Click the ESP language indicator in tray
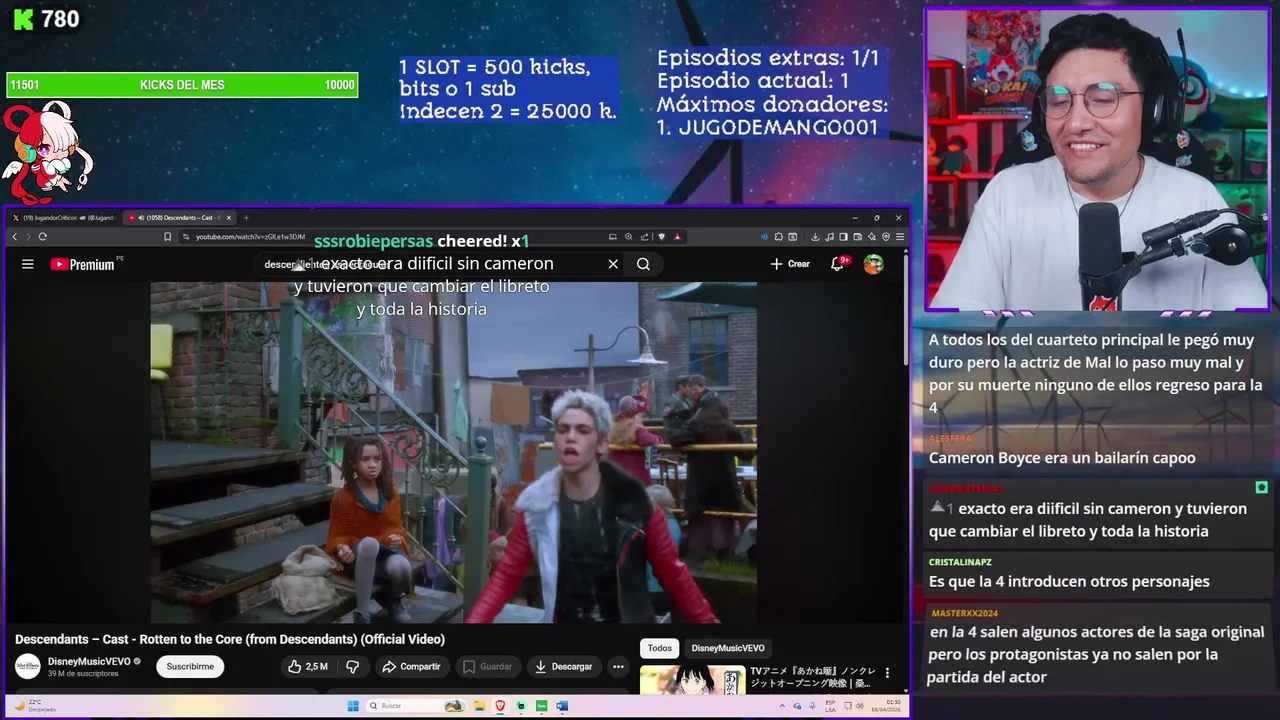This screenshot has width=1280, height=720. click(830, 706)
